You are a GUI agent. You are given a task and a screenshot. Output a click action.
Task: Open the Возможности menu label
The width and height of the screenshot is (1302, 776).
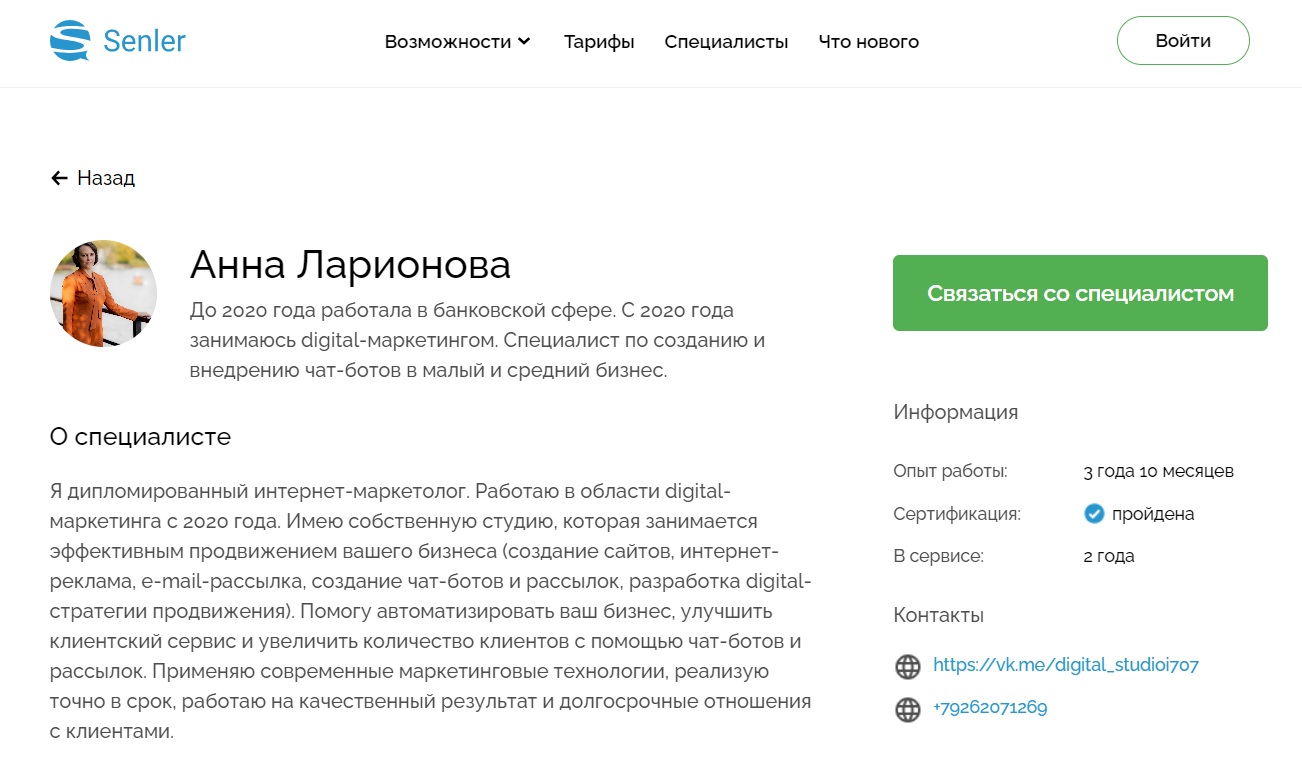[x=448, y=42]
